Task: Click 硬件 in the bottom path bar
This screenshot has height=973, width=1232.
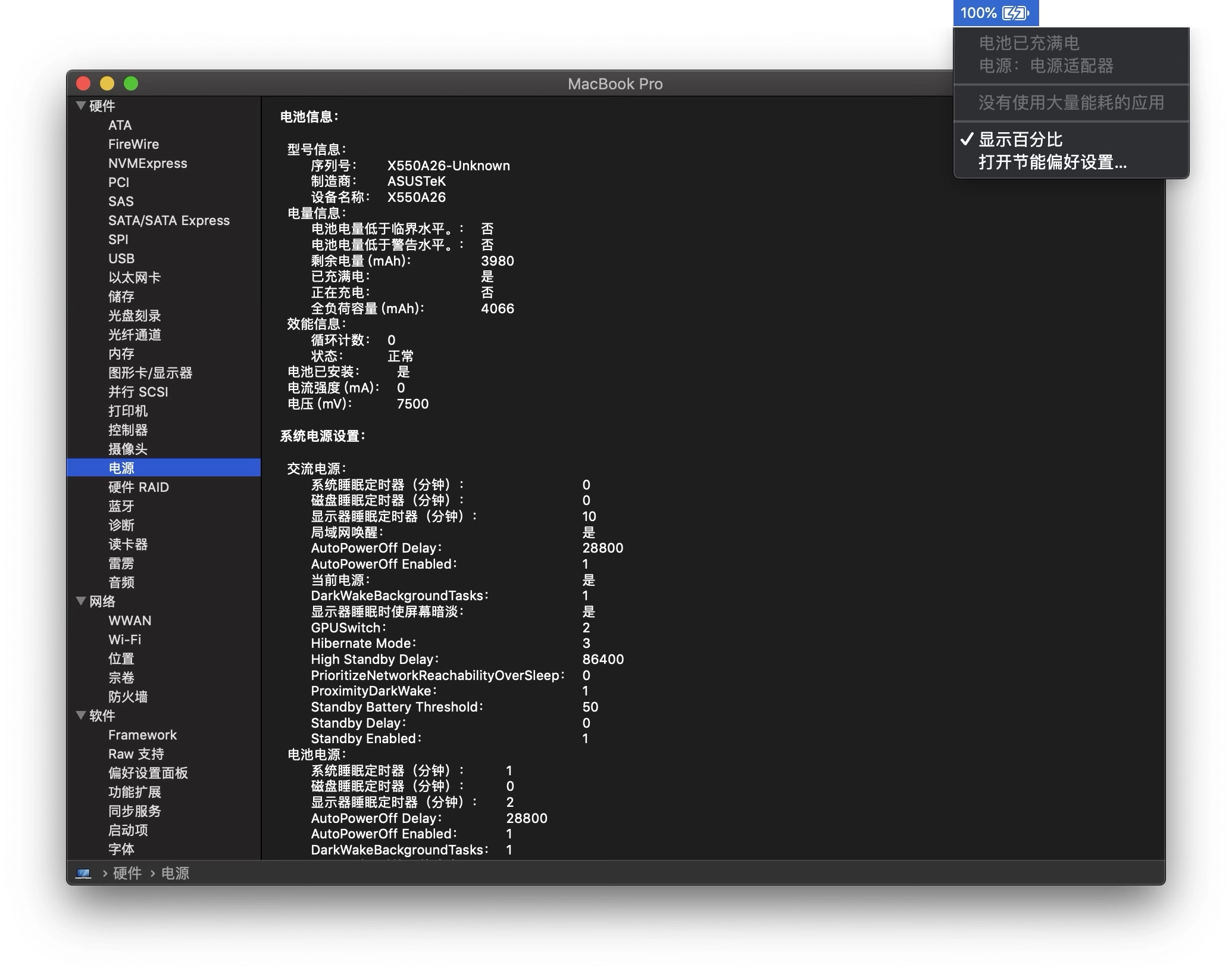Action: pos(127,874)
